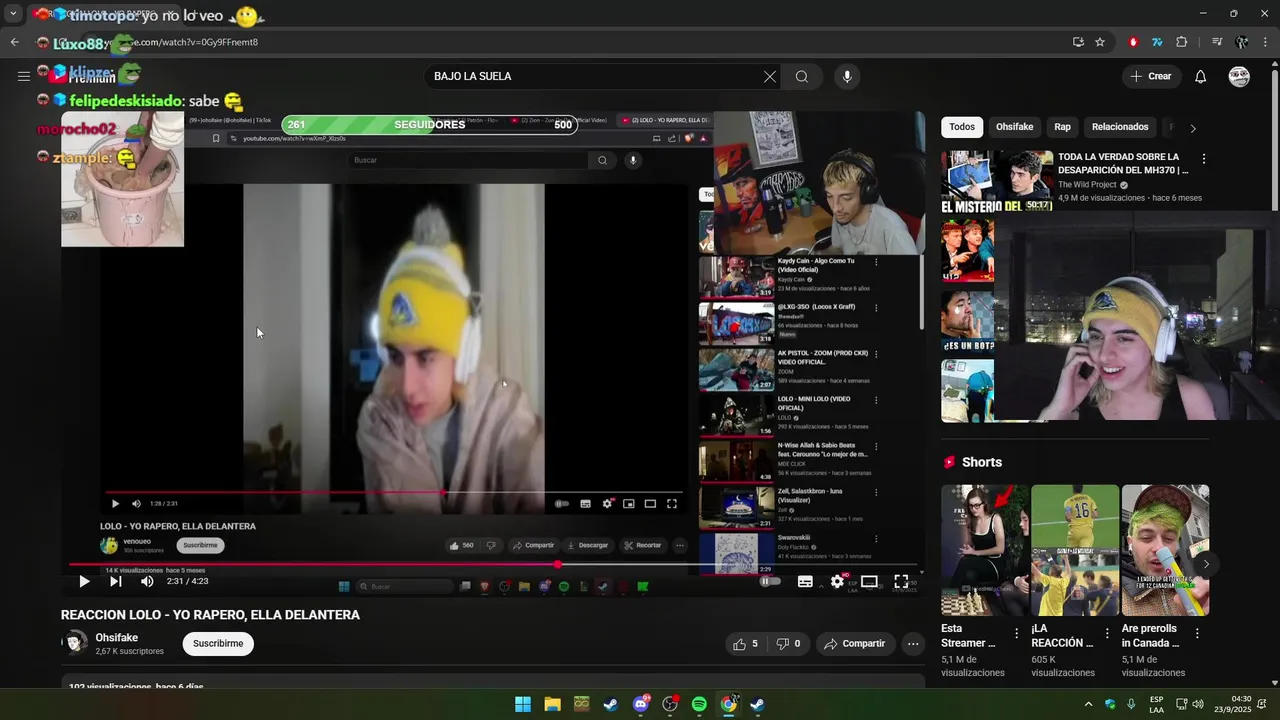The width and height of the screenshot is (1280, 720).
Task: Open The Wild Project channel link
Action: pos(1086,185)
